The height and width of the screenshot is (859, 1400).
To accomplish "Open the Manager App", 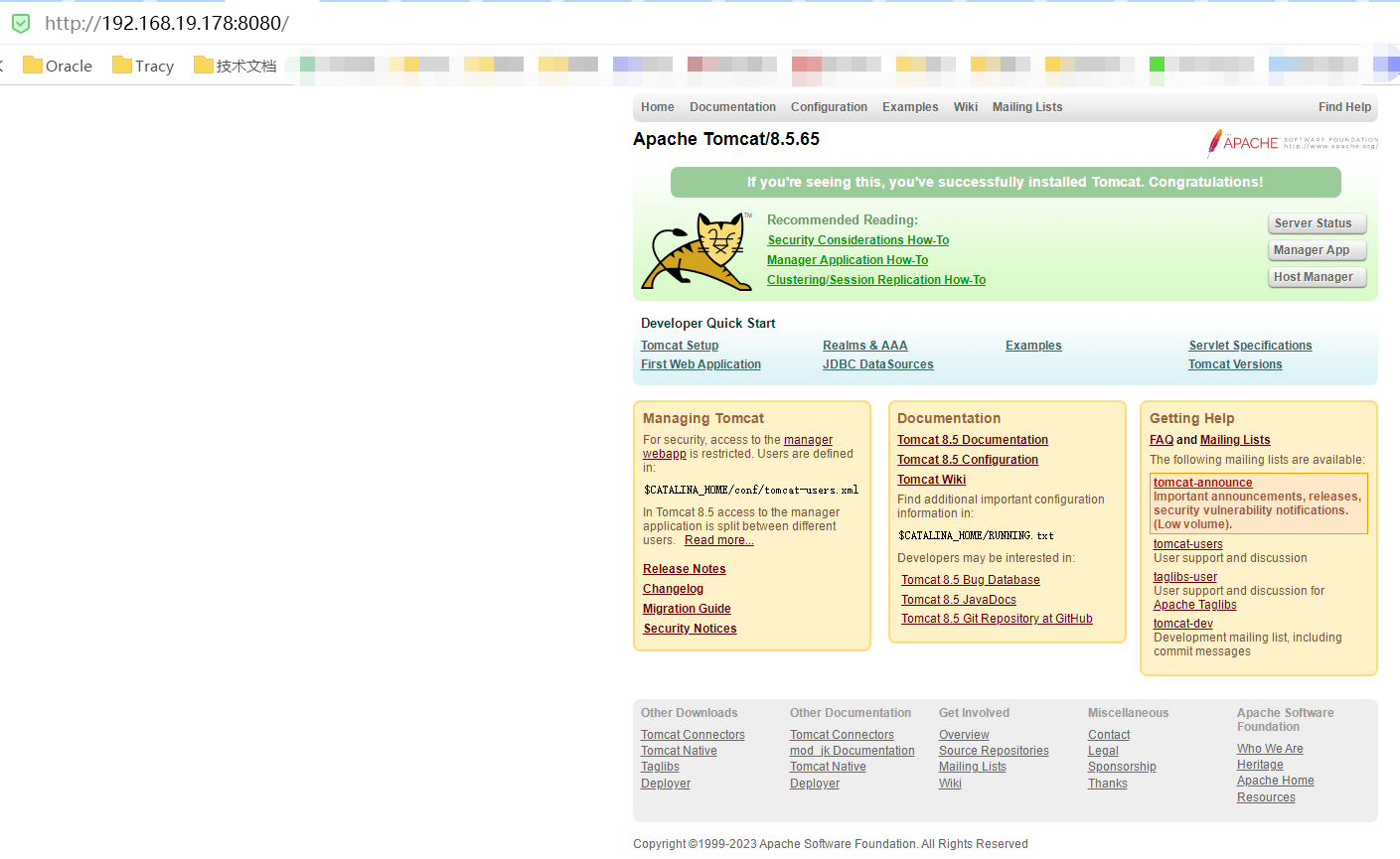I will tap(1318, 249).
